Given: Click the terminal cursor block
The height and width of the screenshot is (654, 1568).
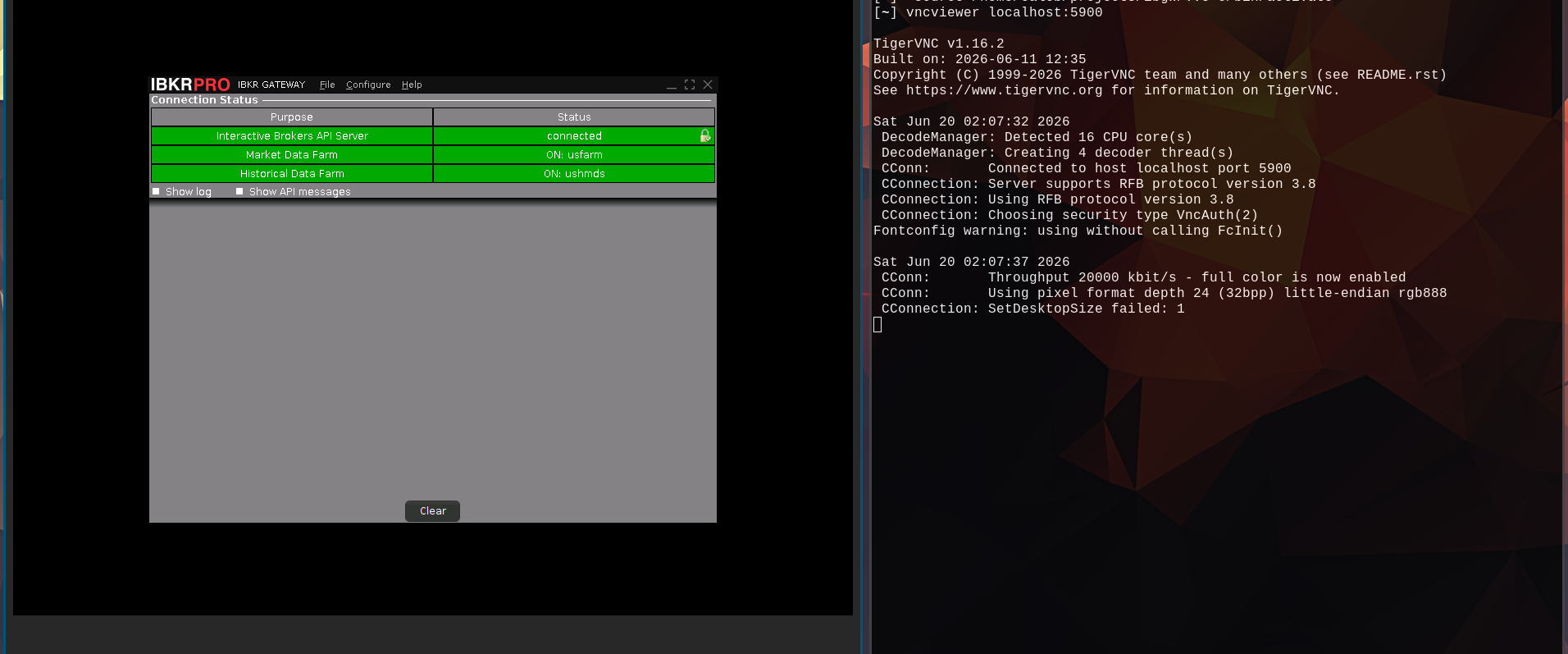Looking at the screenshot, I should point(877,325).
